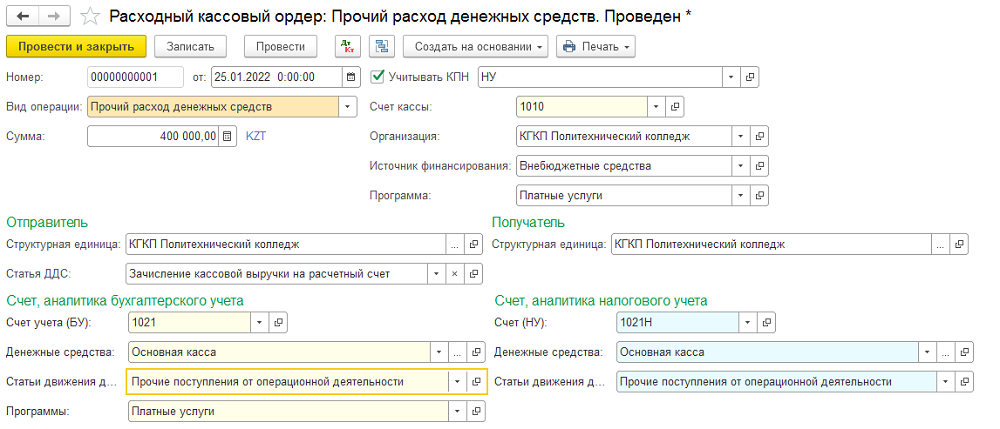Screen dimensions: 1000x429
Task: Open the Счет кассы 1010 record
Action: point(675,107)
